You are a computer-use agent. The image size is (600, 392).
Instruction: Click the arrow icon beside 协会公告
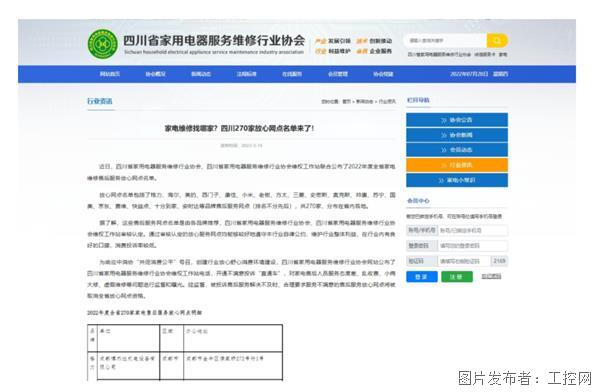(x=444, y=120)
